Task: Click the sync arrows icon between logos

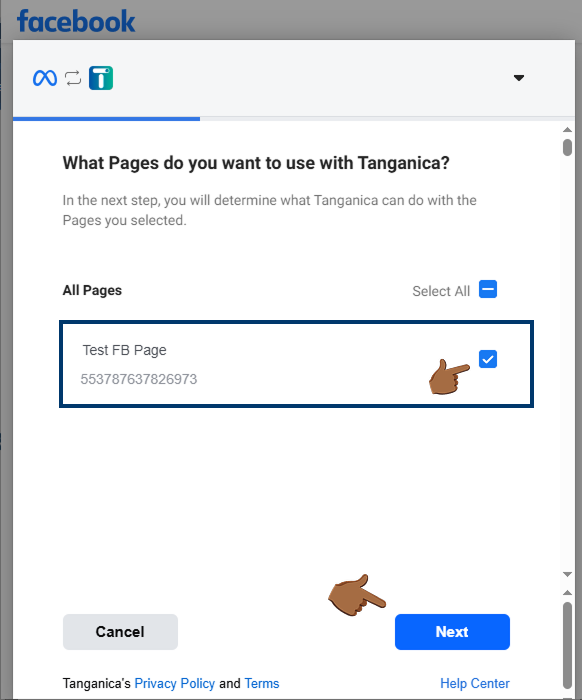Action: pos(73,78)
